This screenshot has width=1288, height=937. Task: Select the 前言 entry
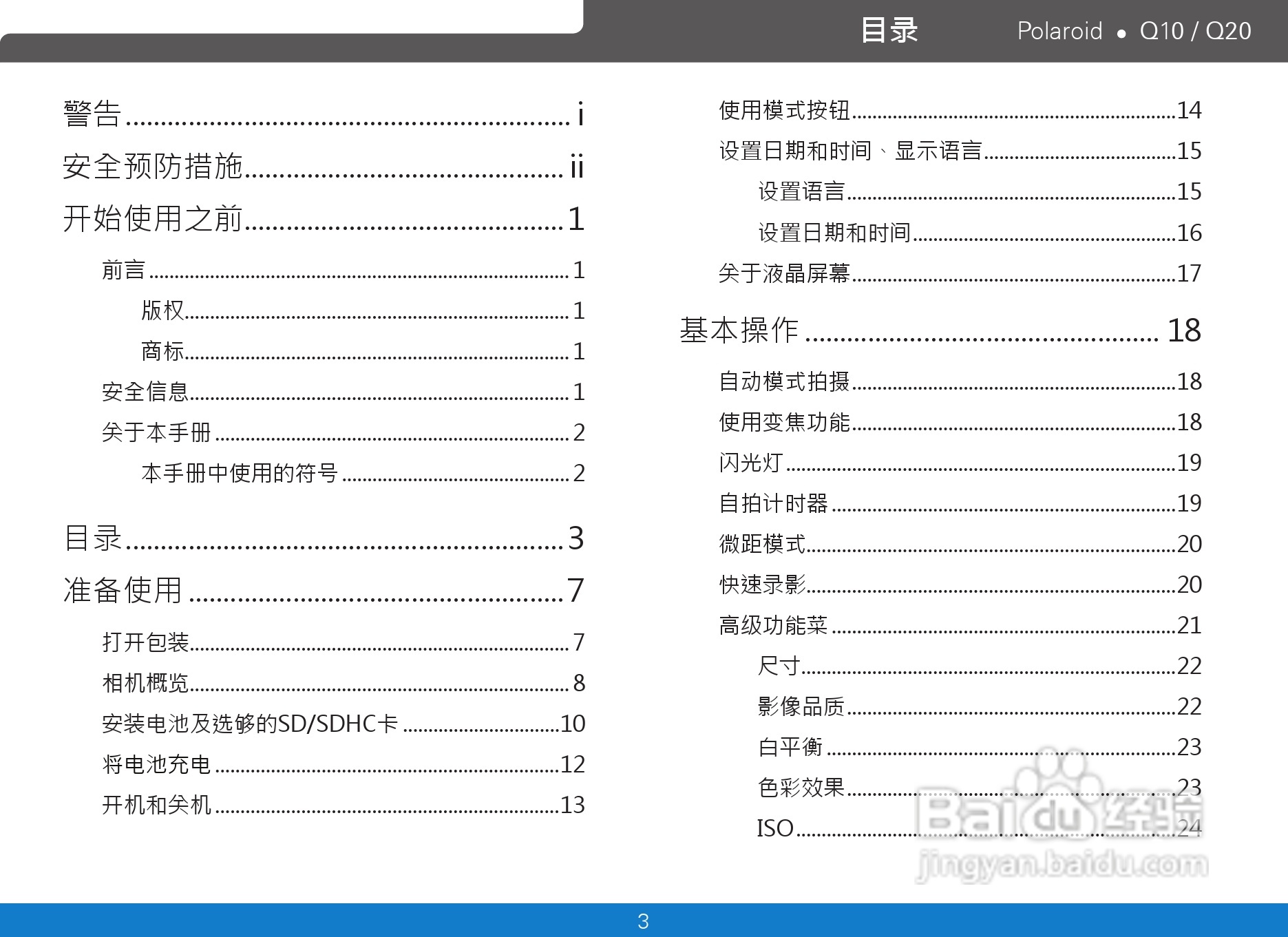point(344,270)
